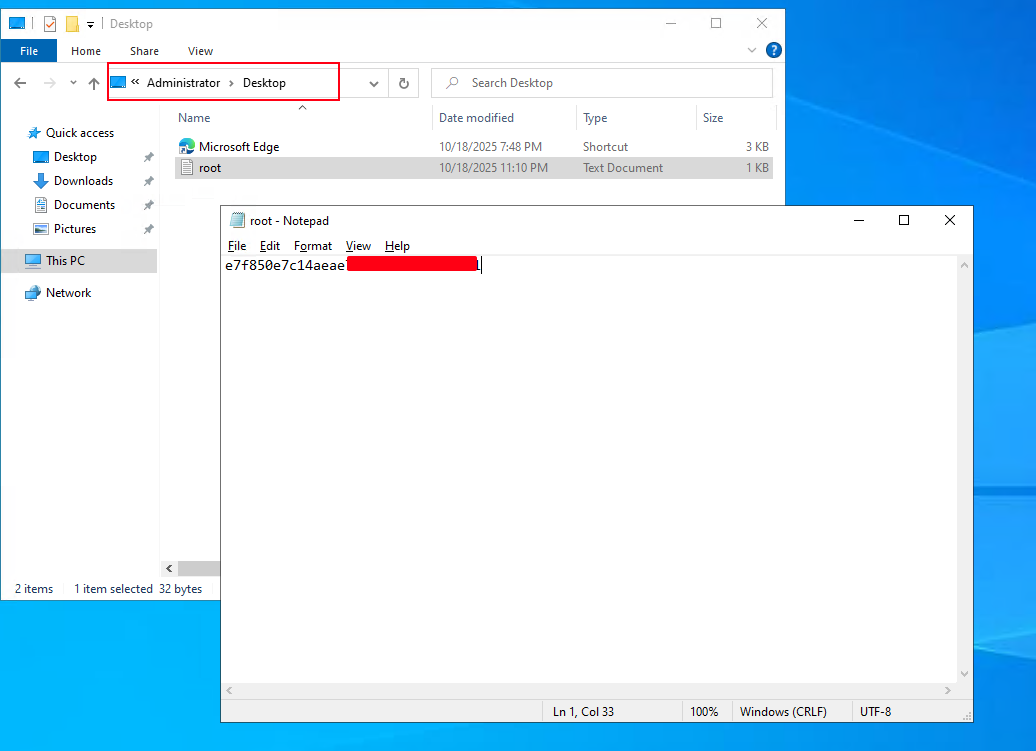
Task: Open the Notepad View menu
Action: click(358, 246)
